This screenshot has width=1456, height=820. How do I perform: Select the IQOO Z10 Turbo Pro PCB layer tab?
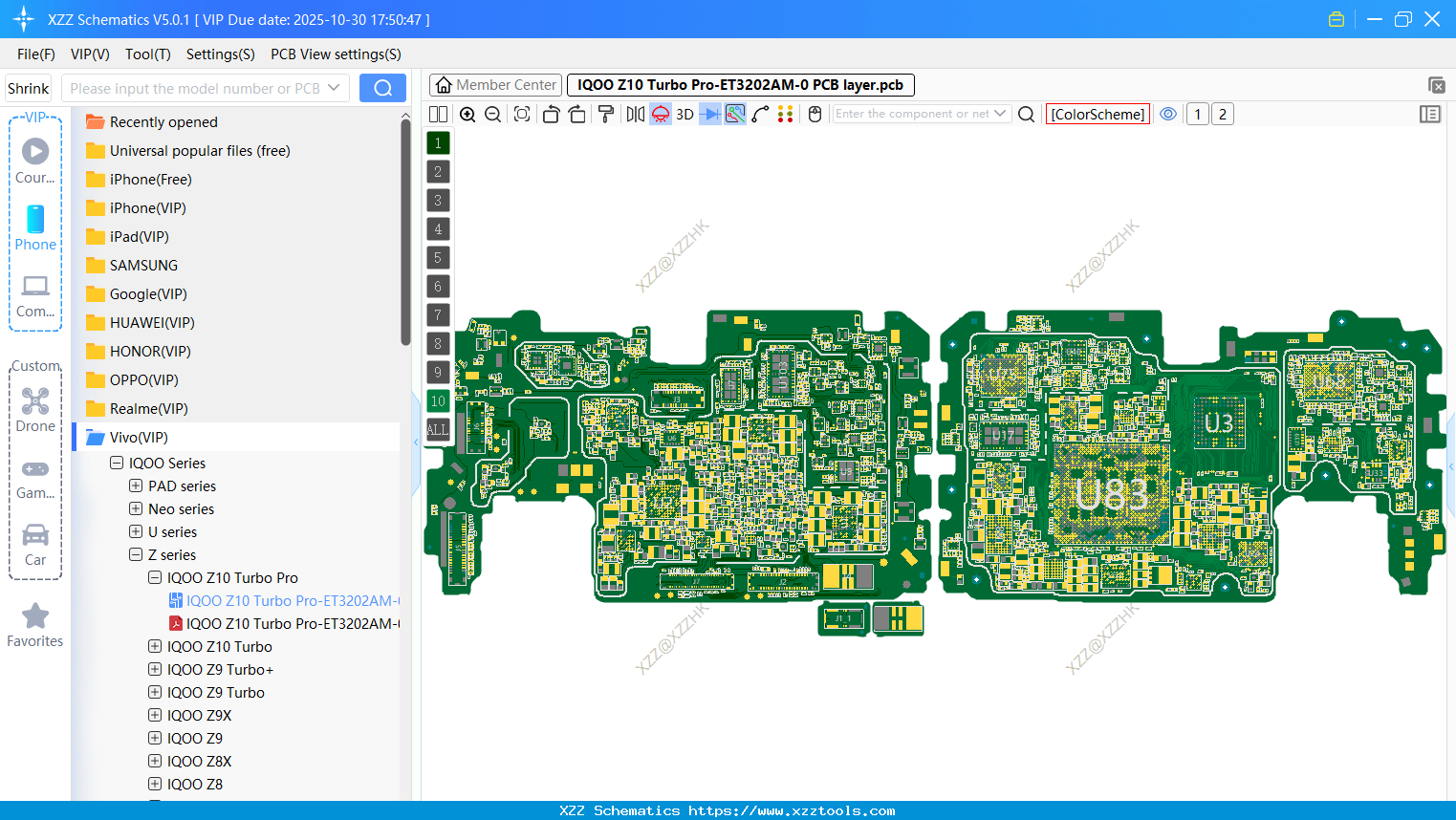(741, 85)
